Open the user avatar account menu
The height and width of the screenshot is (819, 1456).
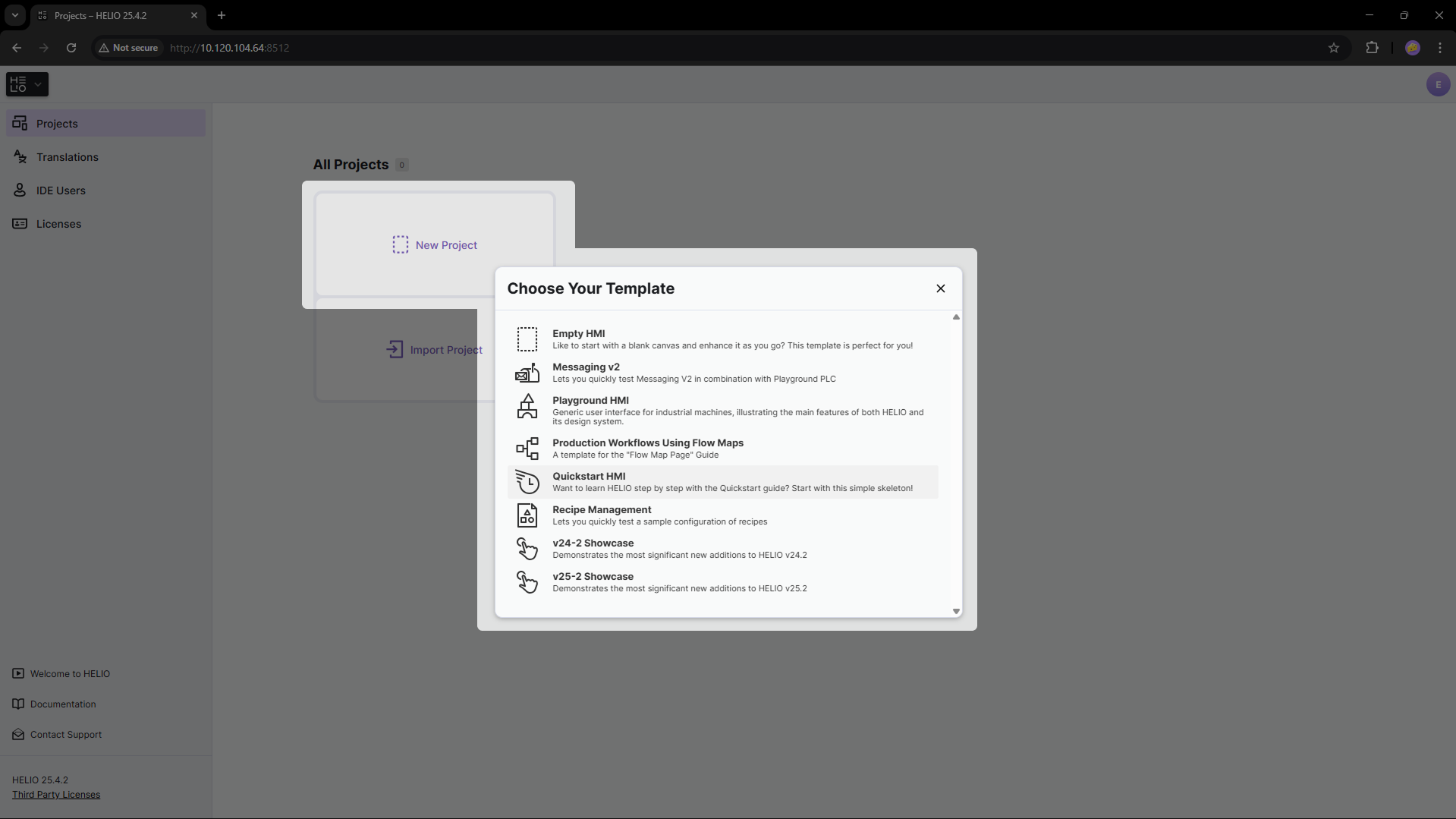1438,84
